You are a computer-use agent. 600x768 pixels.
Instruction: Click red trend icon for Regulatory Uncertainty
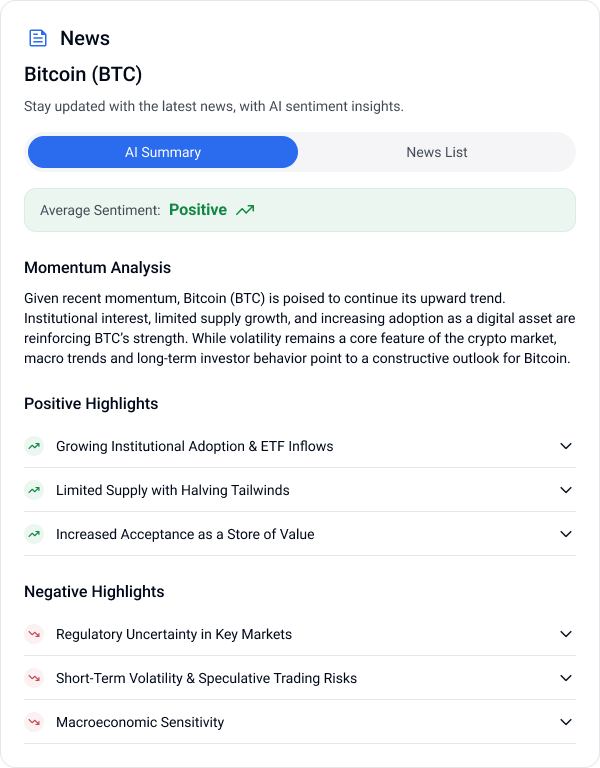(34, 634)
